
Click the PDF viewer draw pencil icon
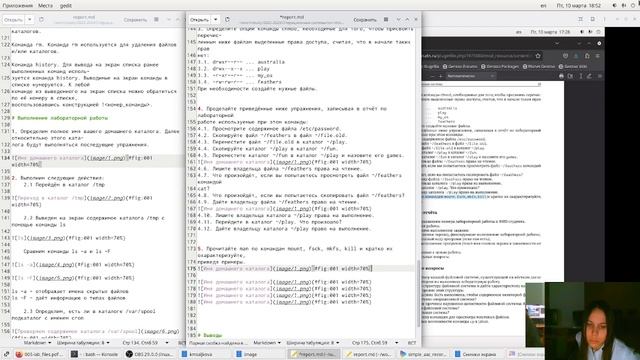(589, 76)
